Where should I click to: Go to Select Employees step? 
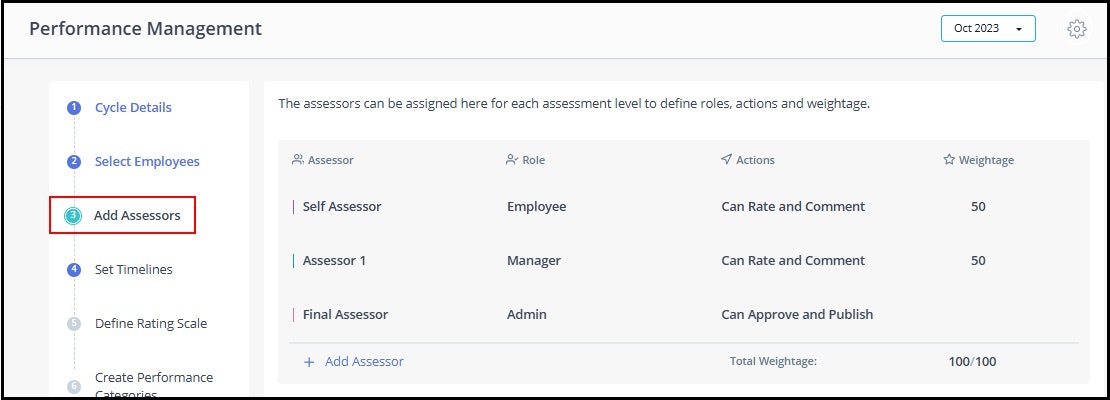[147, 161]
